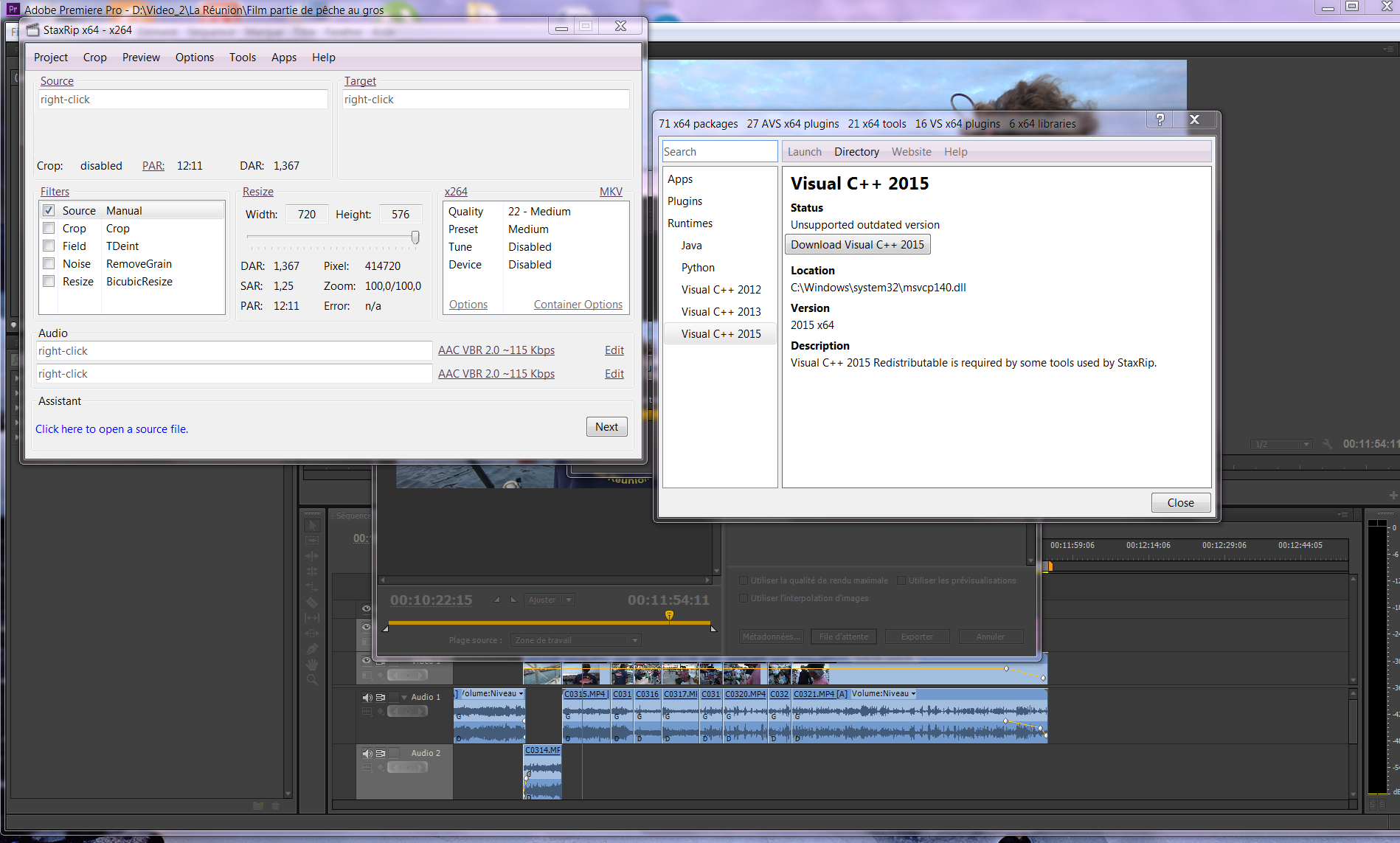Screen dimensions: 1400x843
Task: Enable the Noise RemoveGrain filter checkbox
Action: [x=49, y=264]
